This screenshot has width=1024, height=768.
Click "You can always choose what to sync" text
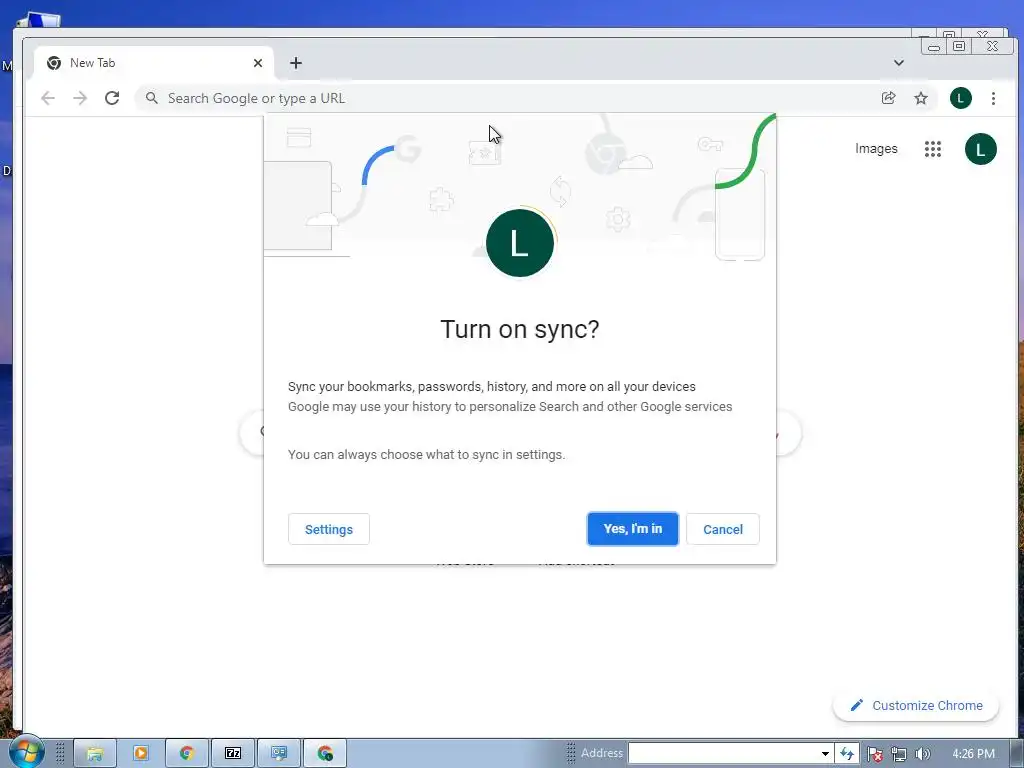click(426, 455)
